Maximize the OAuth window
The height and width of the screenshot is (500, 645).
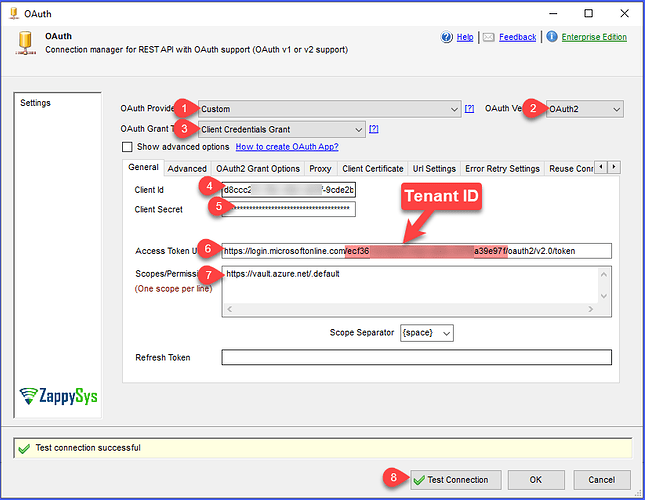click(x=589, y=14)
